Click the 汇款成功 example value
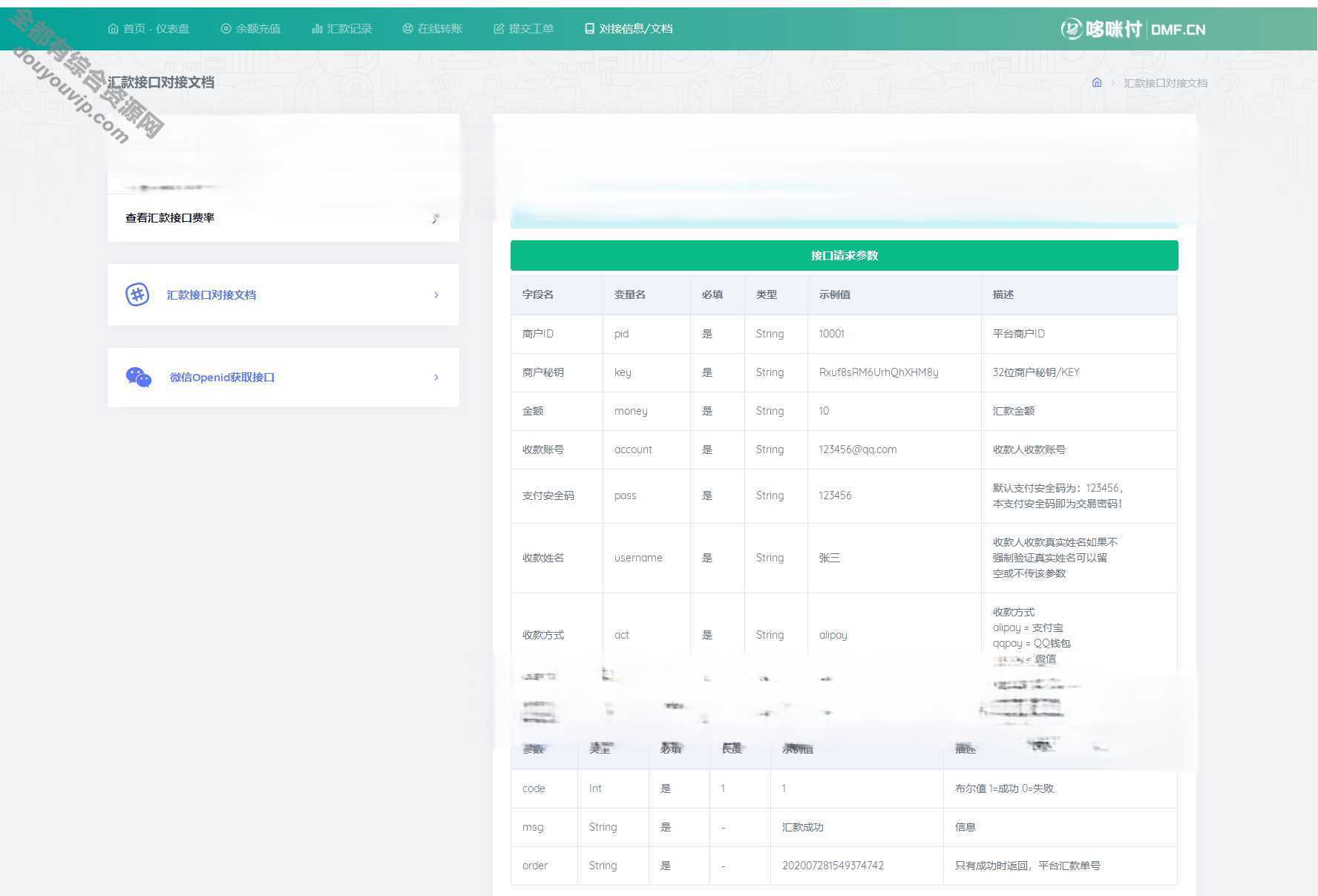The height and width of the screenshot is (896, 1318). pyautogui.click(x=803, y=827)
